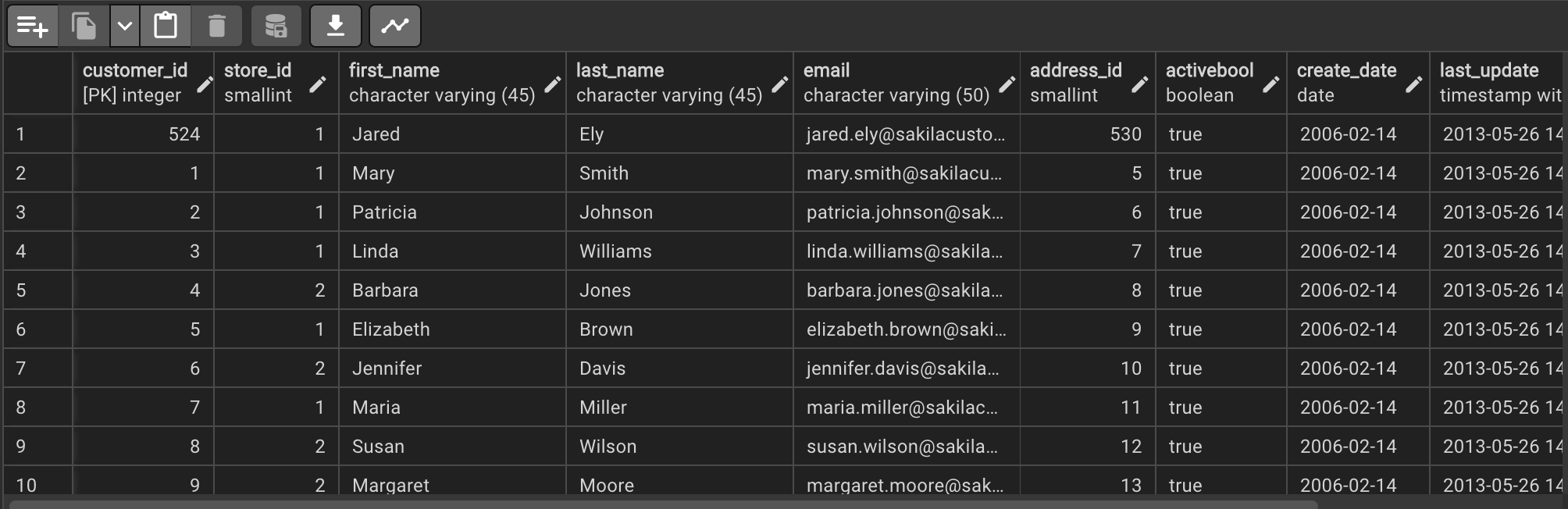Click the Graph visualiser icon
The height and width of the screenshot is (509, 1568).
point(395,26)
